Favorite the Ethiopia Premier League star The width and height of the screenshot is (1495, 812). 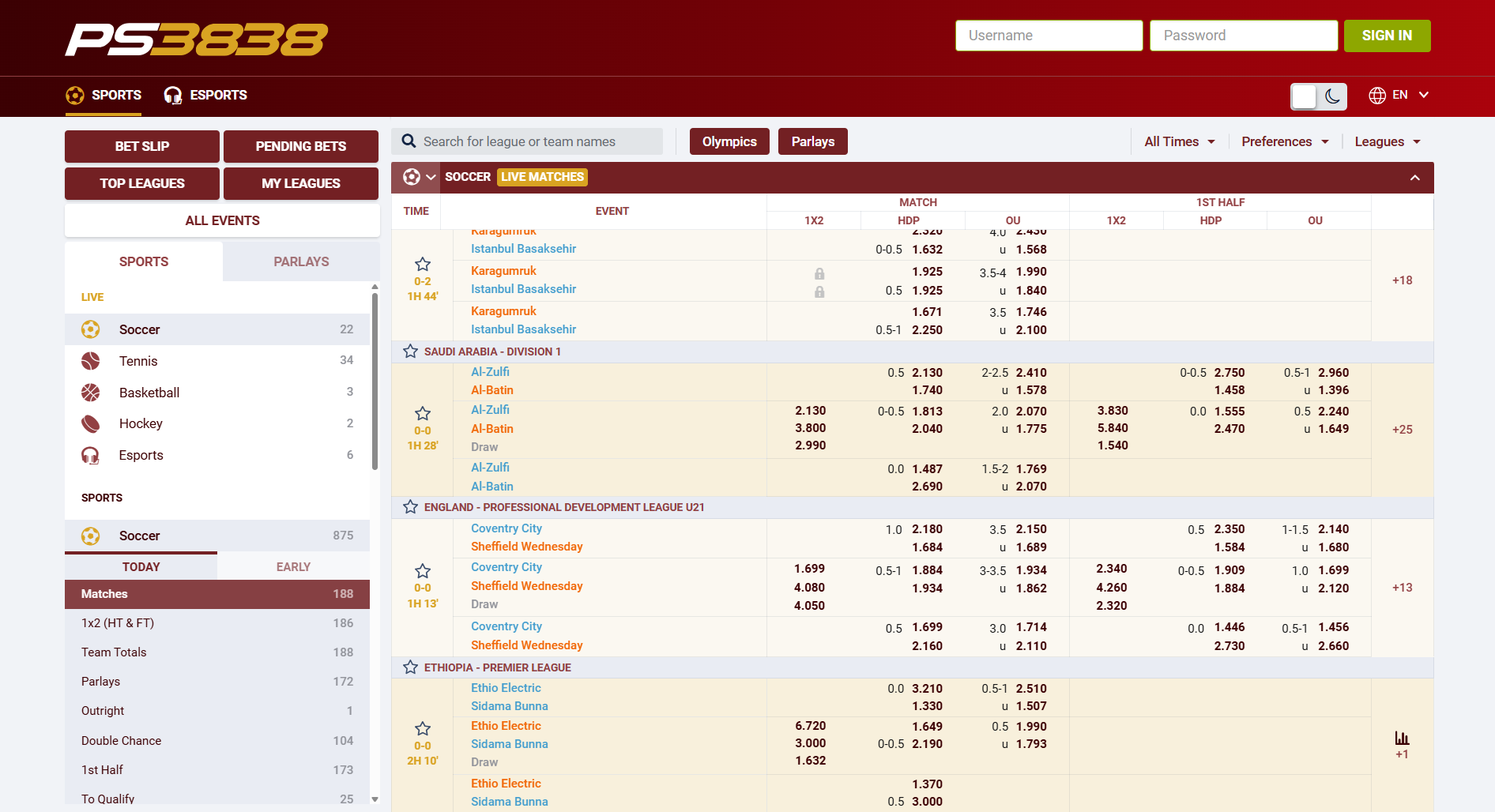click(x=410, y=667)
